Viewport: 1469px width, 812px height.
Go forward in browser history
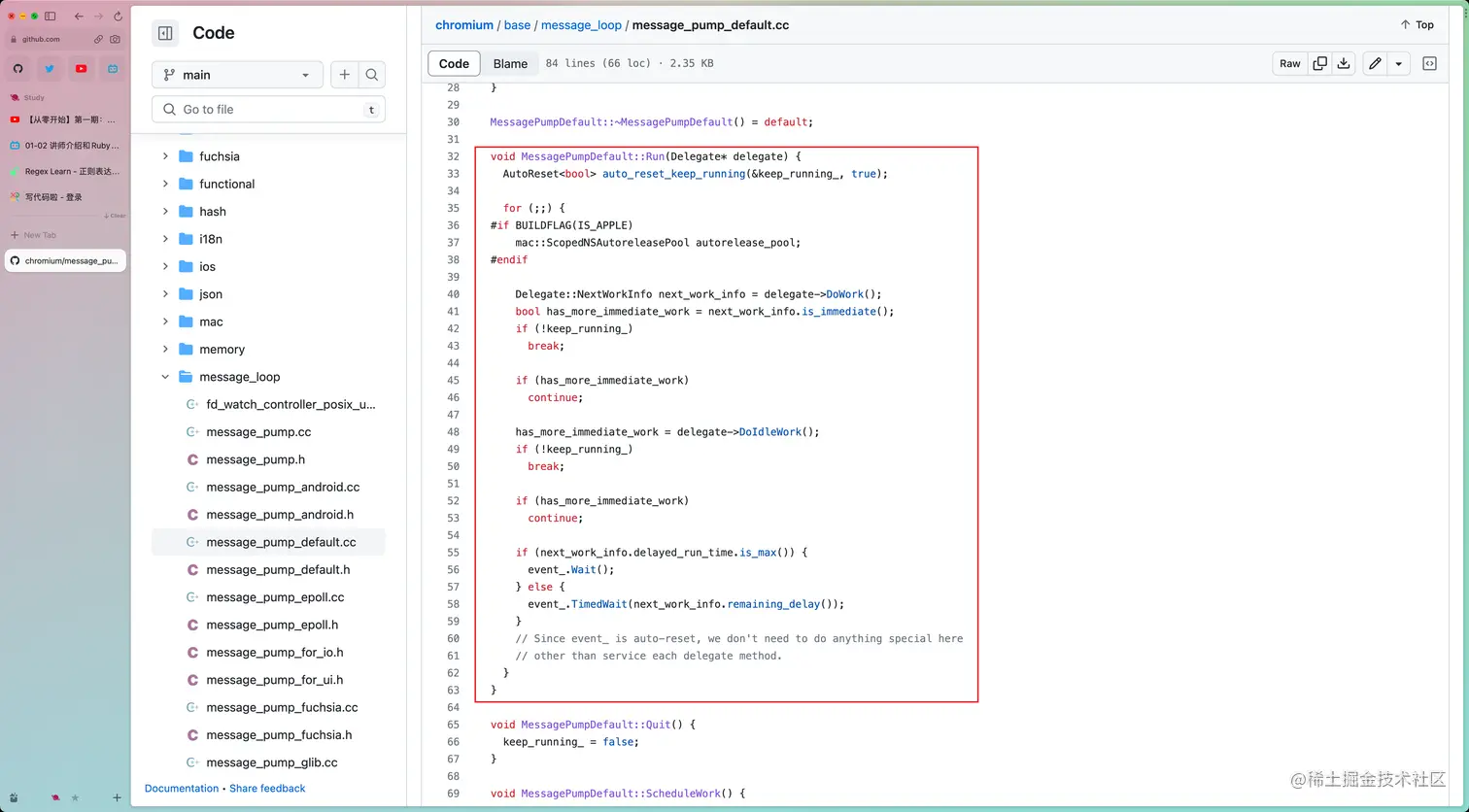[98, 17]
